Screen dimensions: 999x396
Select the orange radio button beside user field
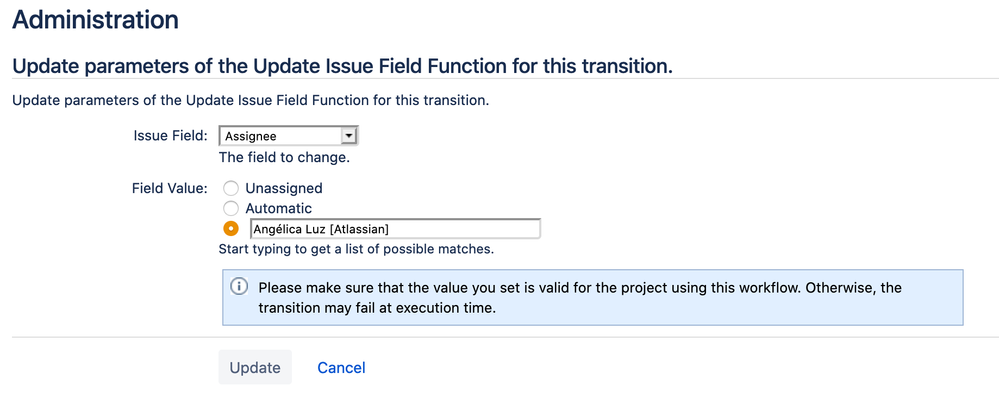(231, 229)
